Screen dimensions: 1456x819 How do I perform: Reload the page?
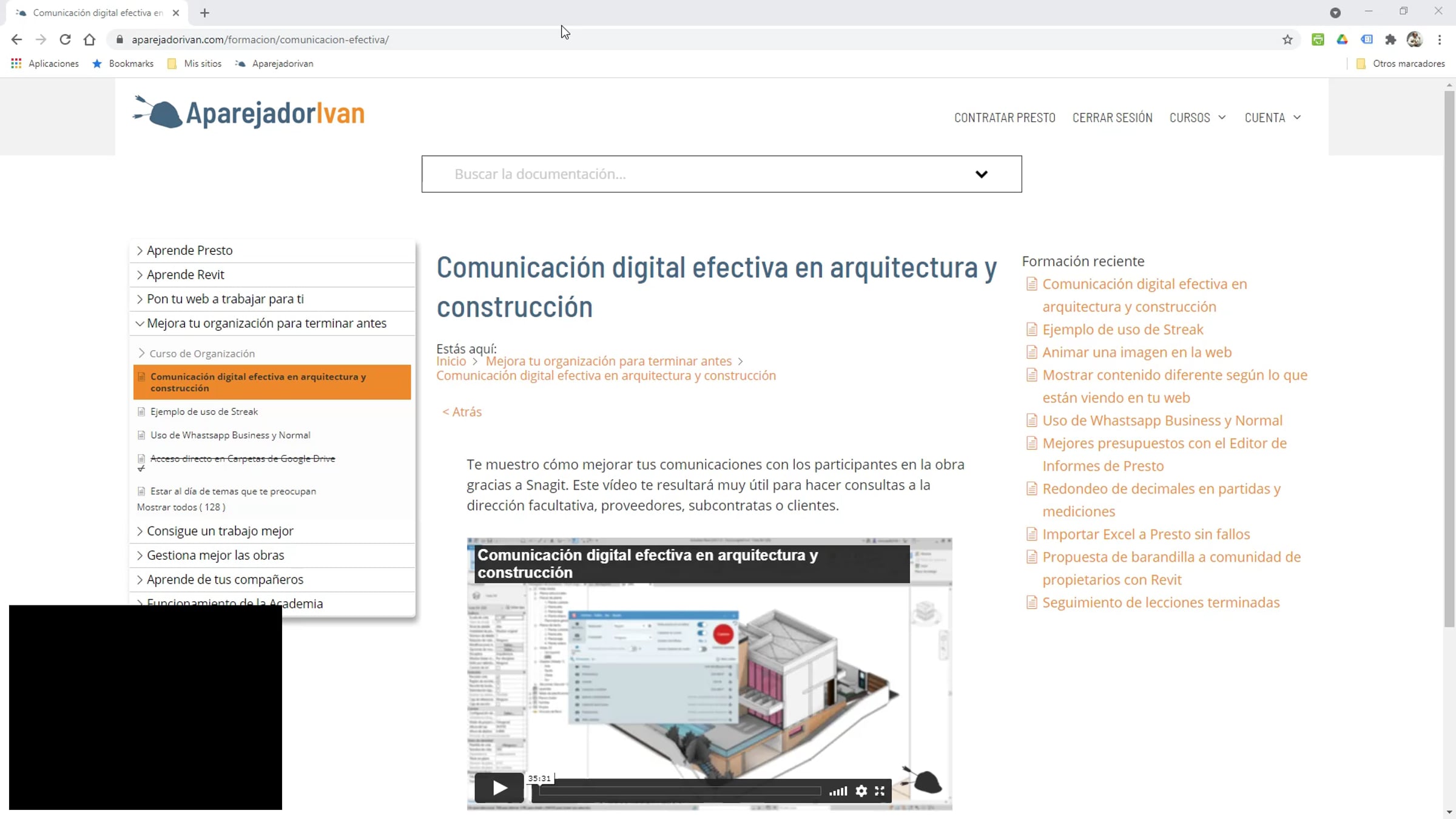click(x=65, y=39)
